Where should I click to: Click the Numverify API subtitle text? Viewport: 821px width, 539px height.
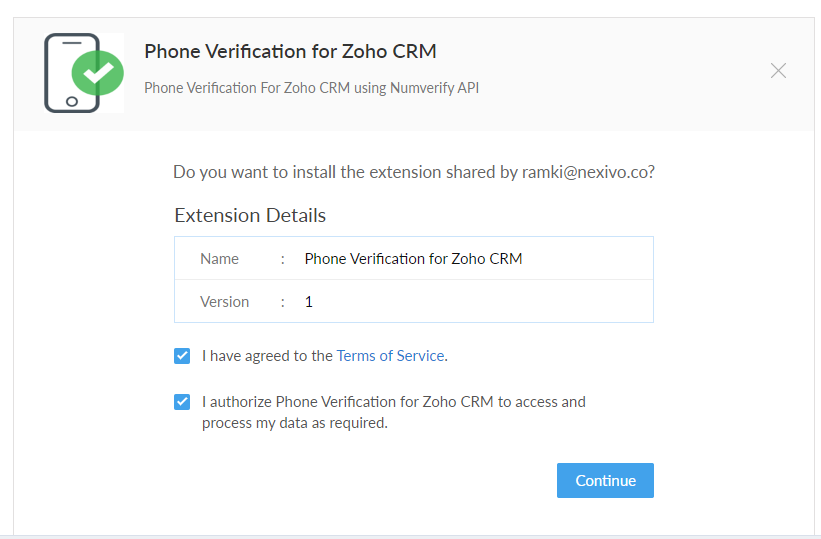pos(311,88)
